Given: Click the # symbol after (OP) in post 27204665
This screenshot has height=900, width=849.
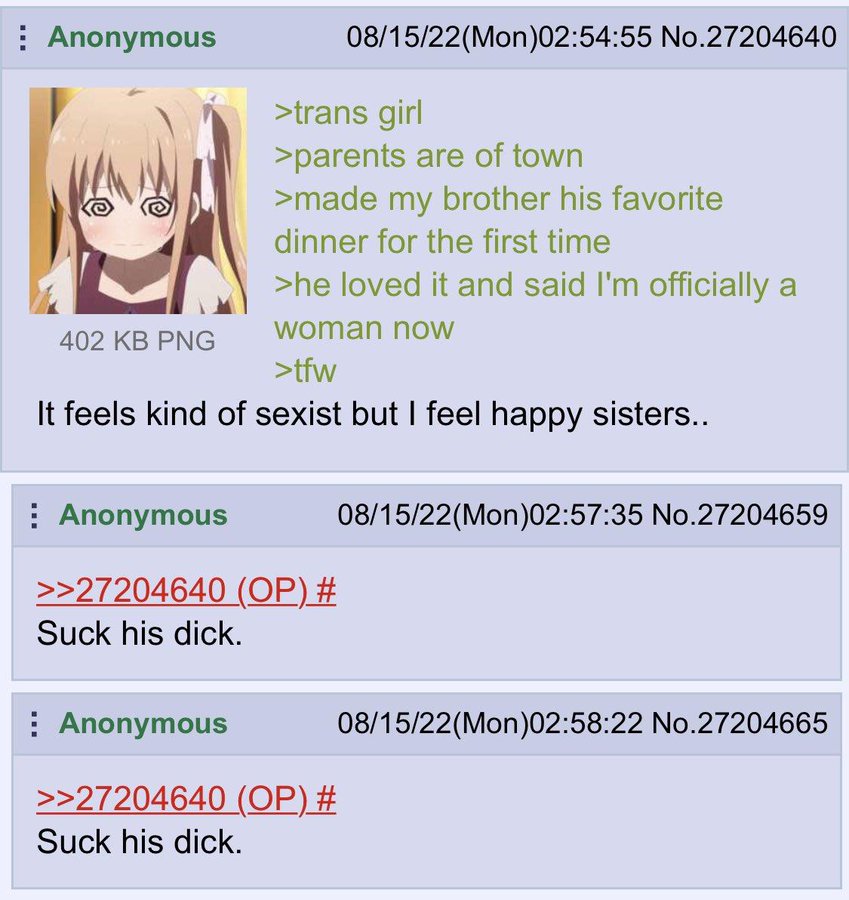Looking at the screenshot, I should (325, 799).
